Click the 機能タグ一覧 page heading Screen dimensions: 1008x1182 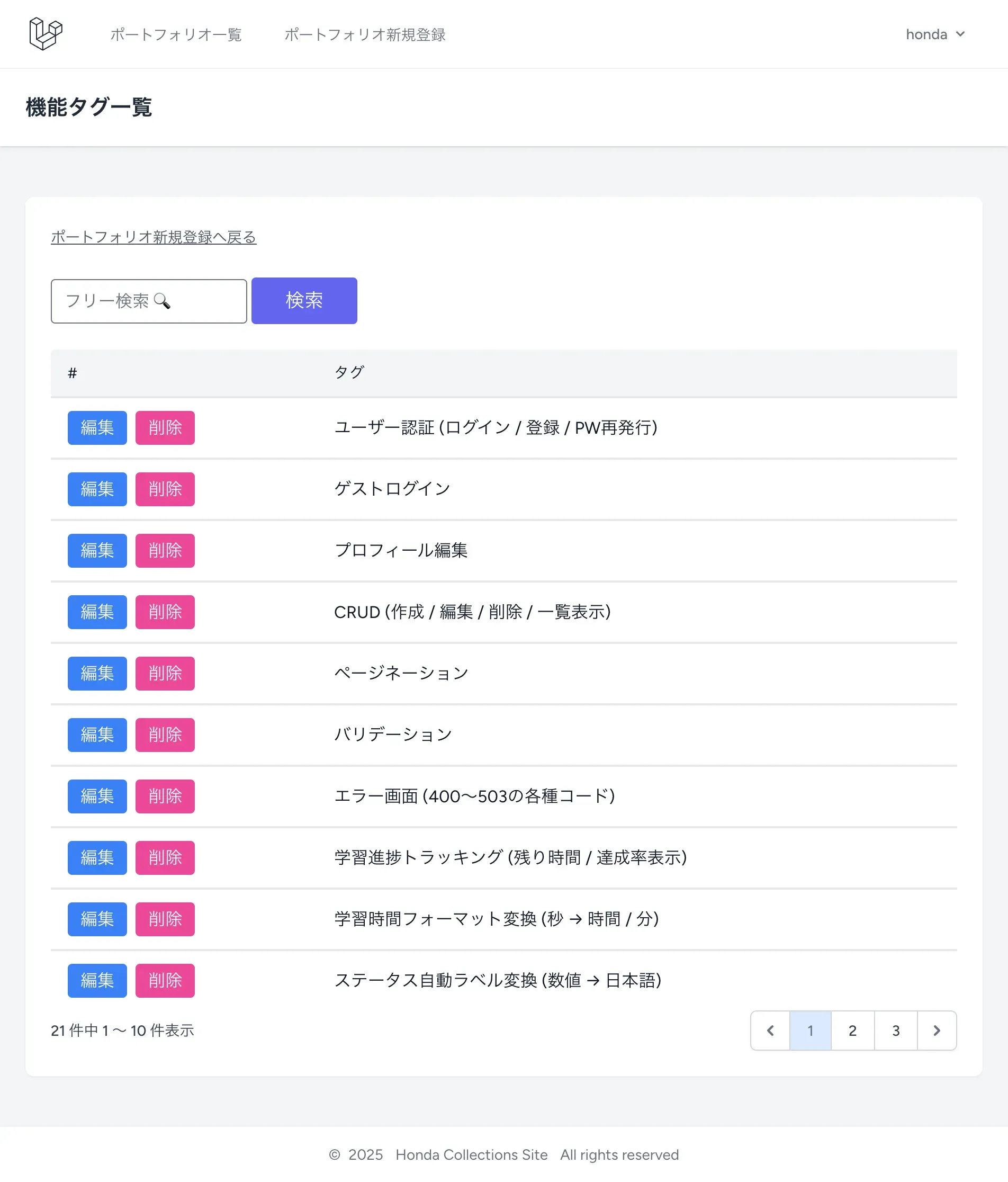(89, 108)
